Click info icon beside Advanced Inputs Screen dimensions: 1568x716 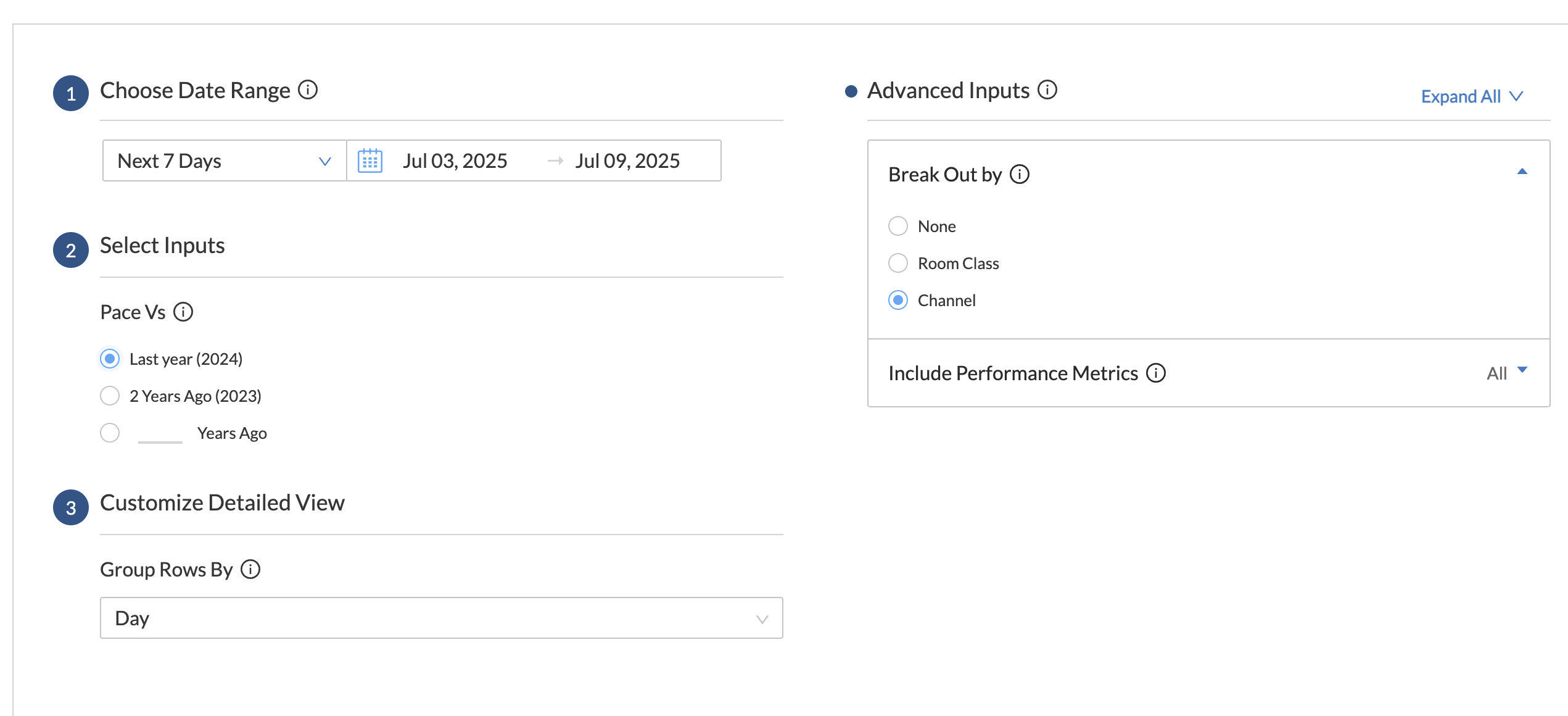[1047, 90]
